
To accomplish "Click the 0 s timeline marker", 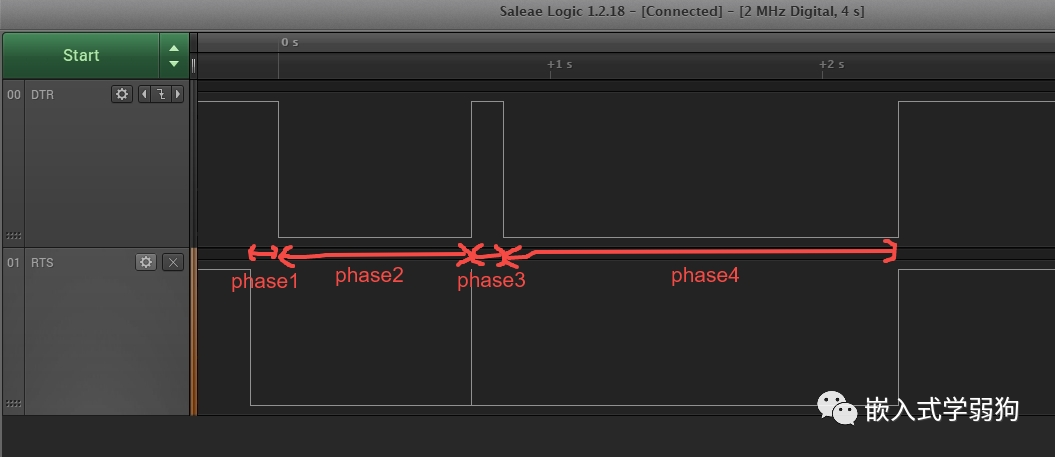I will (290, 42).
